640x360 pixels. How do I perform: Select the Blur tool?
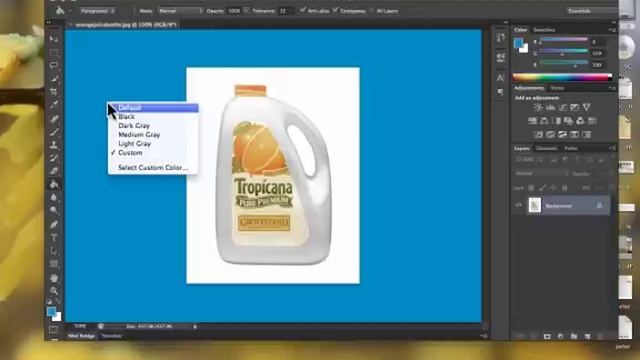53,198
